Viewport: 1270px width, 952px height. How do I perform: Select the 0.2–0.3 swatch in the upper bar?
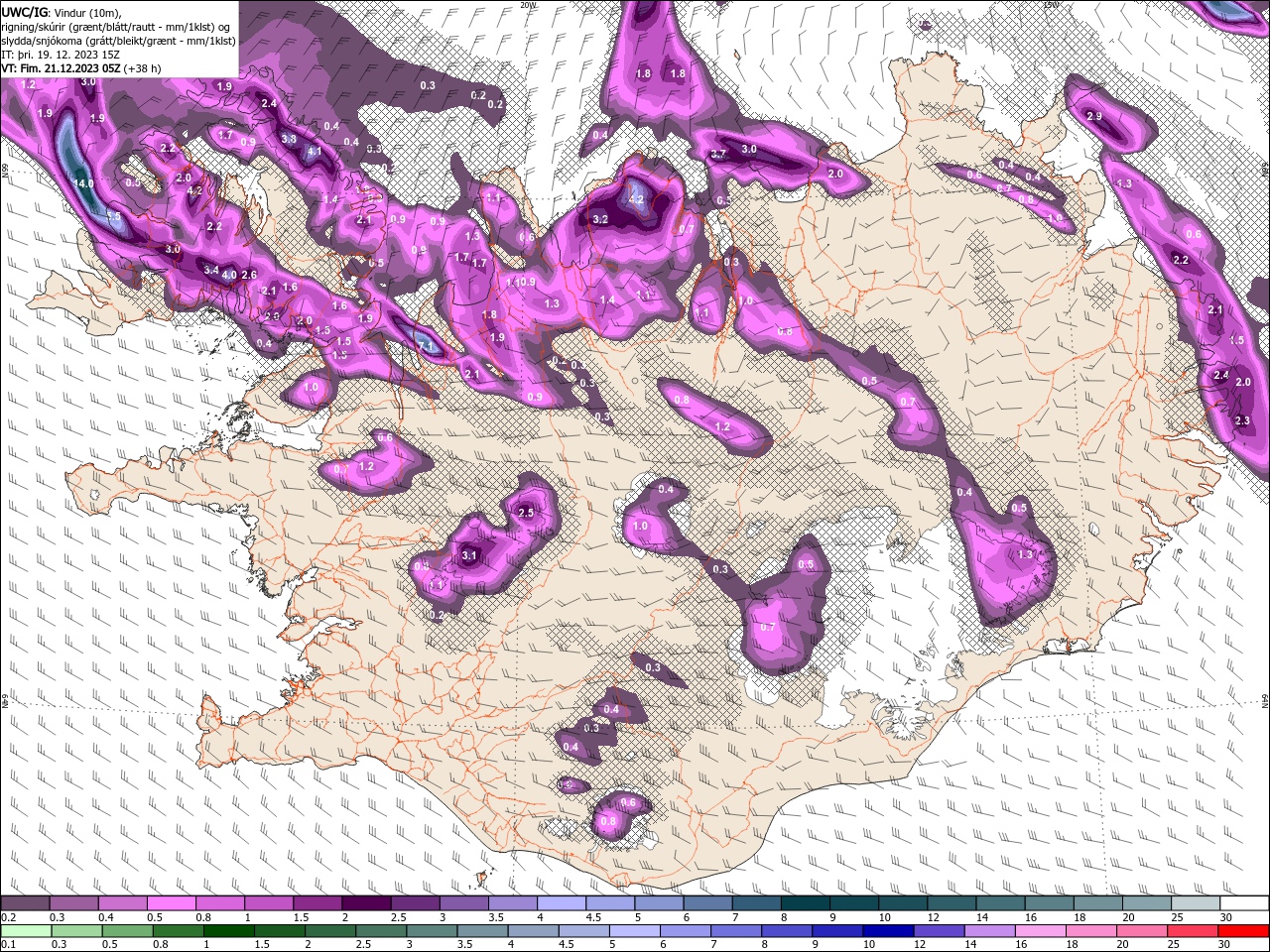coord(25,903)
